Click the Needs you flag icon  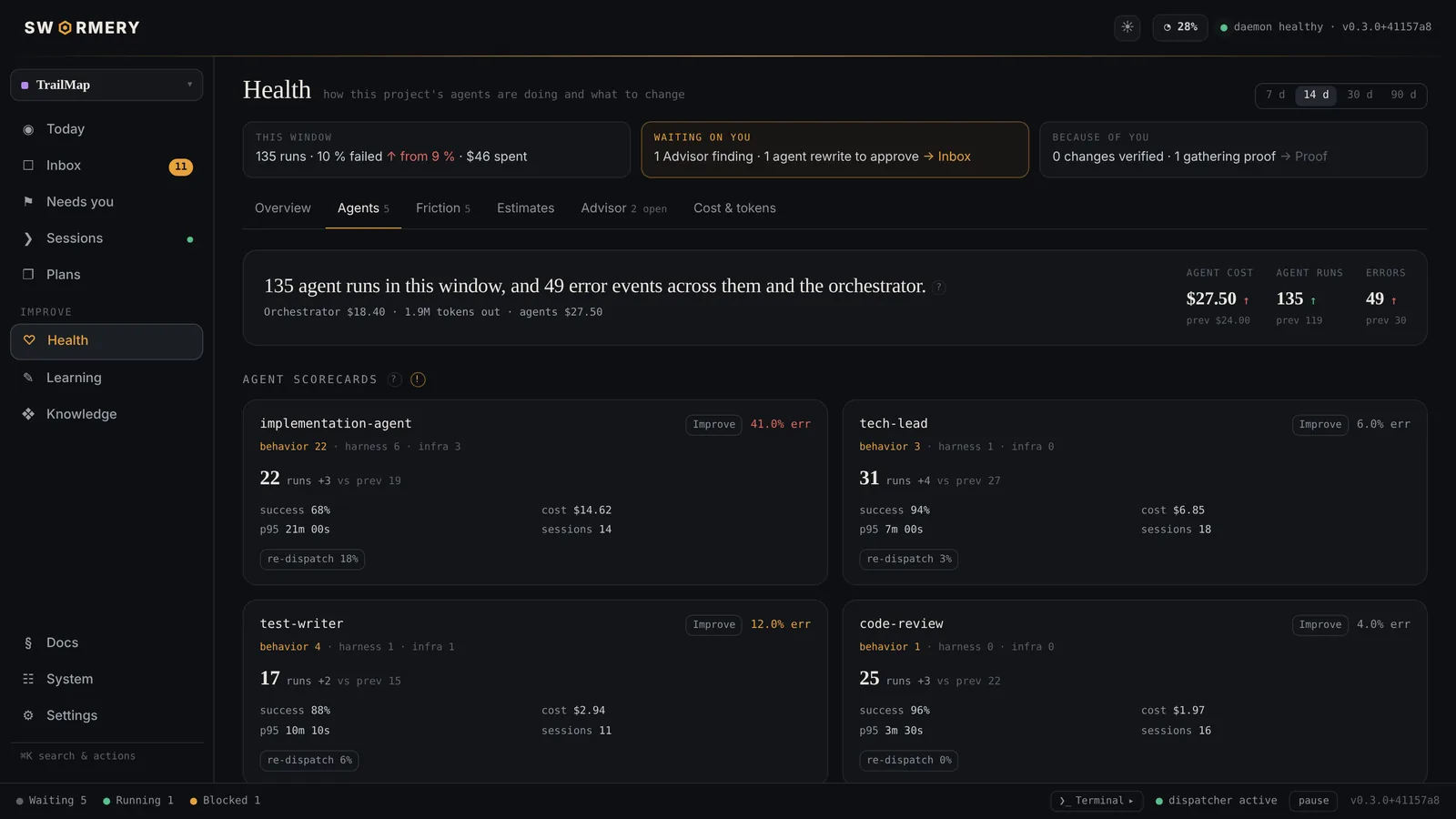(x=28, y=202)
